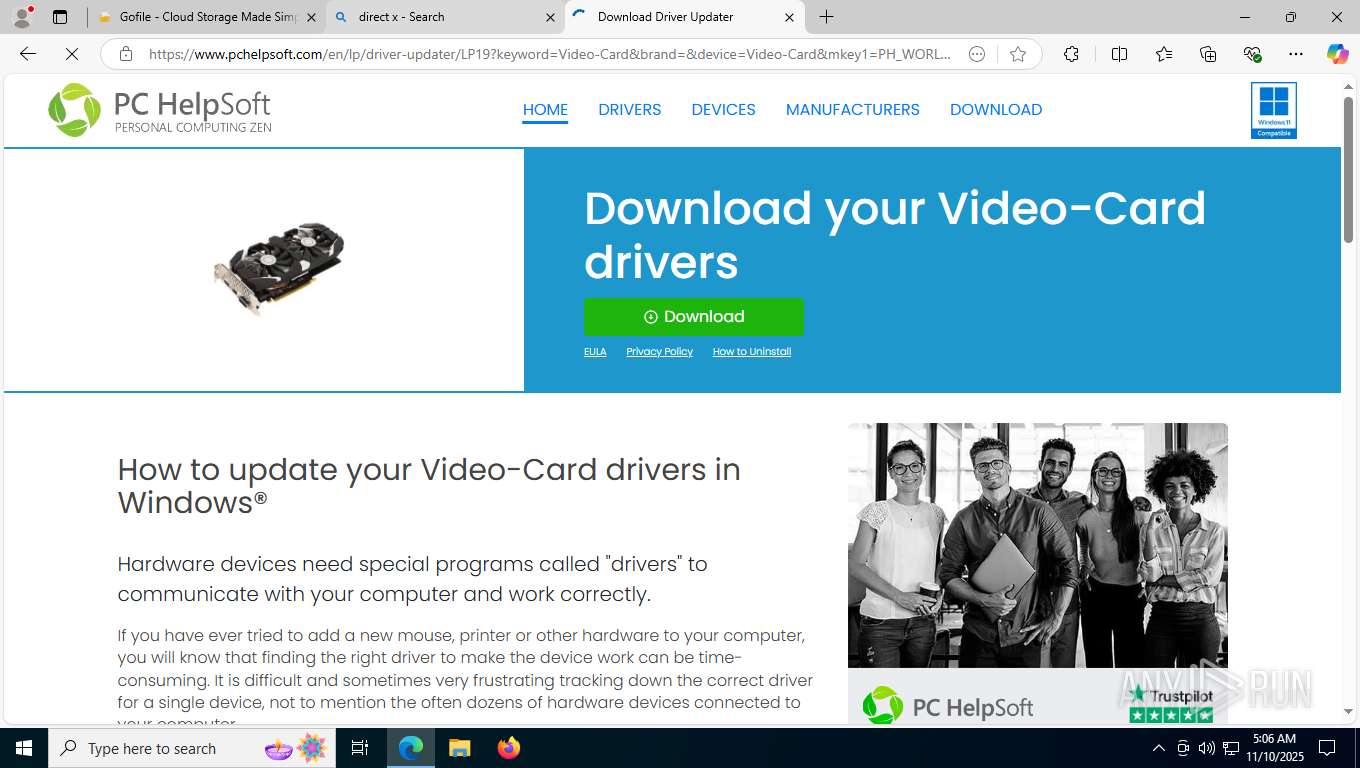Click the address bar URL
Image resolution: width=1360 pixels, height=768 pixels.
[550, 54]
